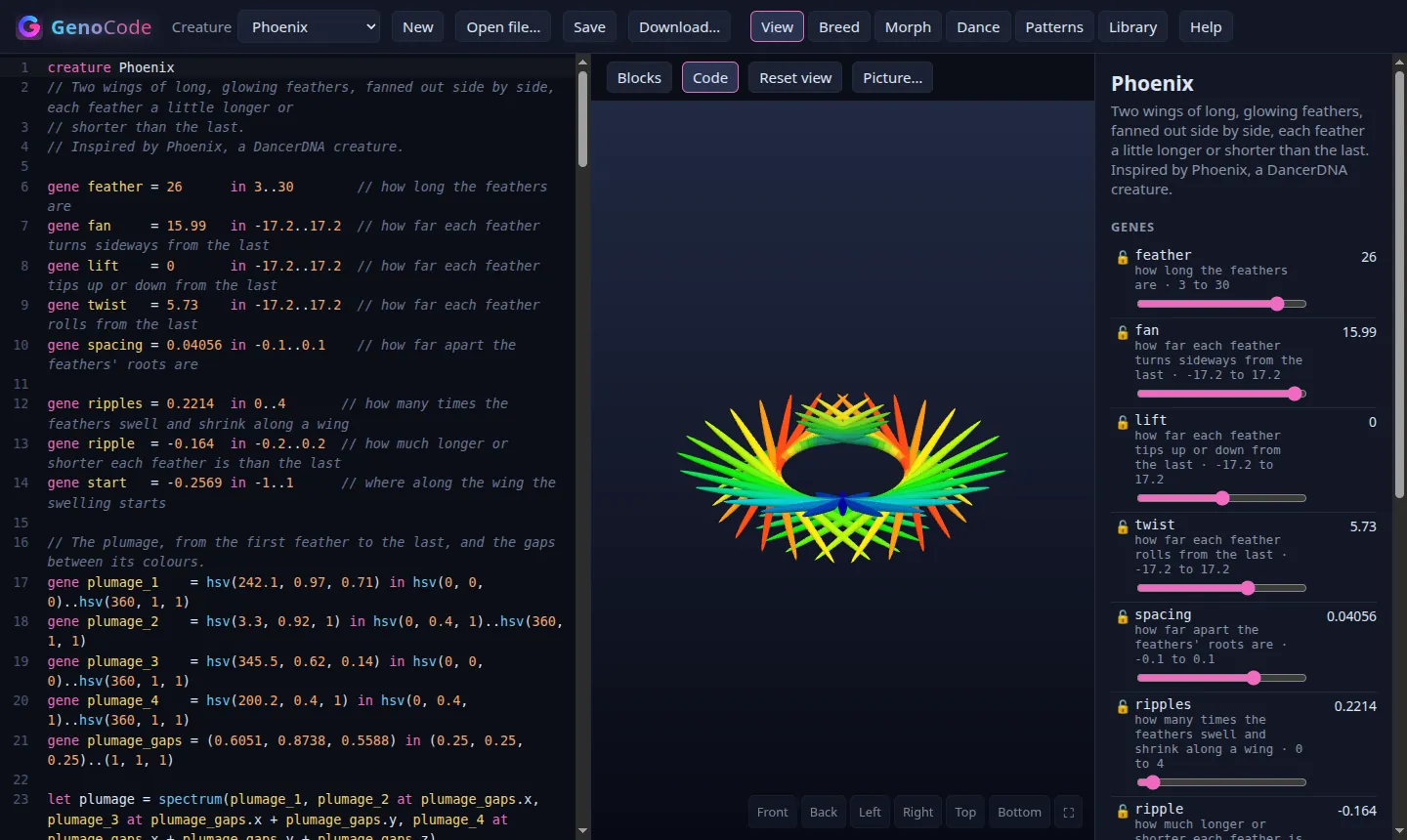Click code line 'creature Phoenix'
Viewport: 1407px width, 840px height.
pyautogui.click(x=111, y=67)
